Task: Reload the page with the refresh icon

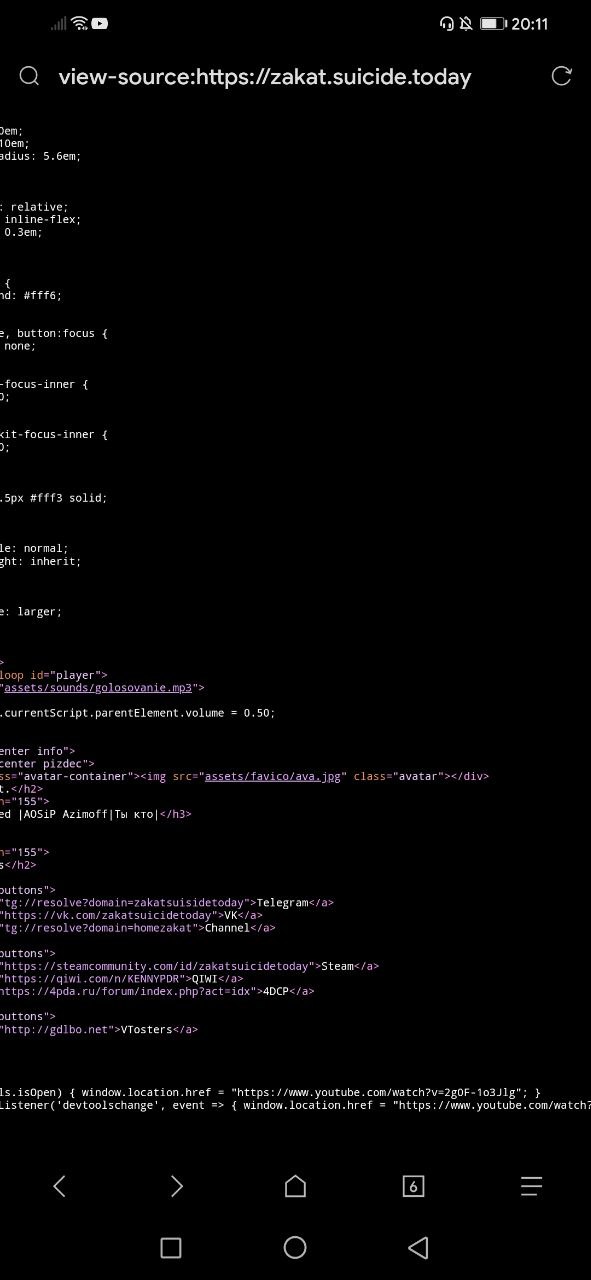Action: point(562,76)
